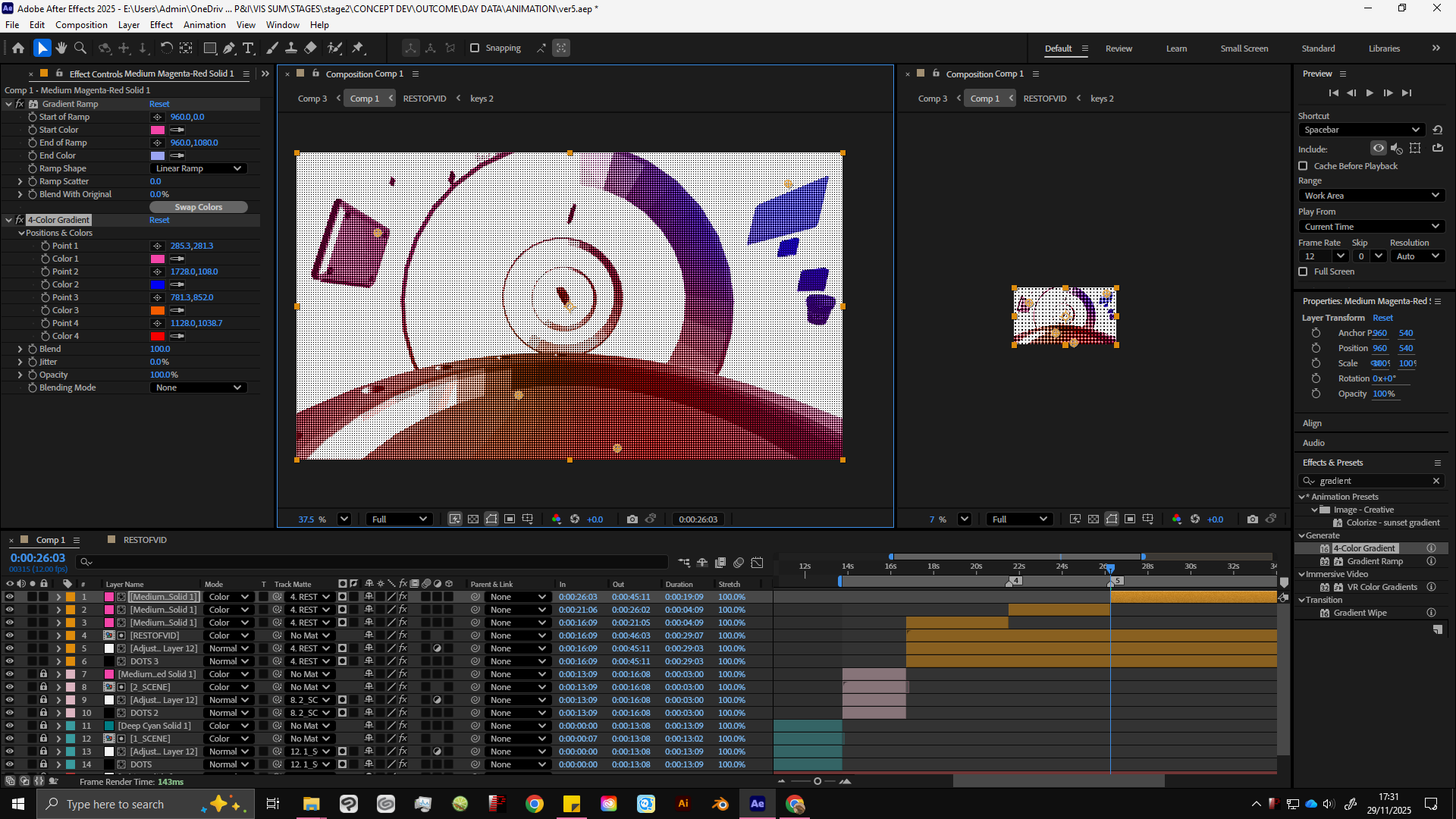Screen dimensions: 1456x819
Task: Jump to last frame in Preview panel
Action: click(x=1407, y=93)
